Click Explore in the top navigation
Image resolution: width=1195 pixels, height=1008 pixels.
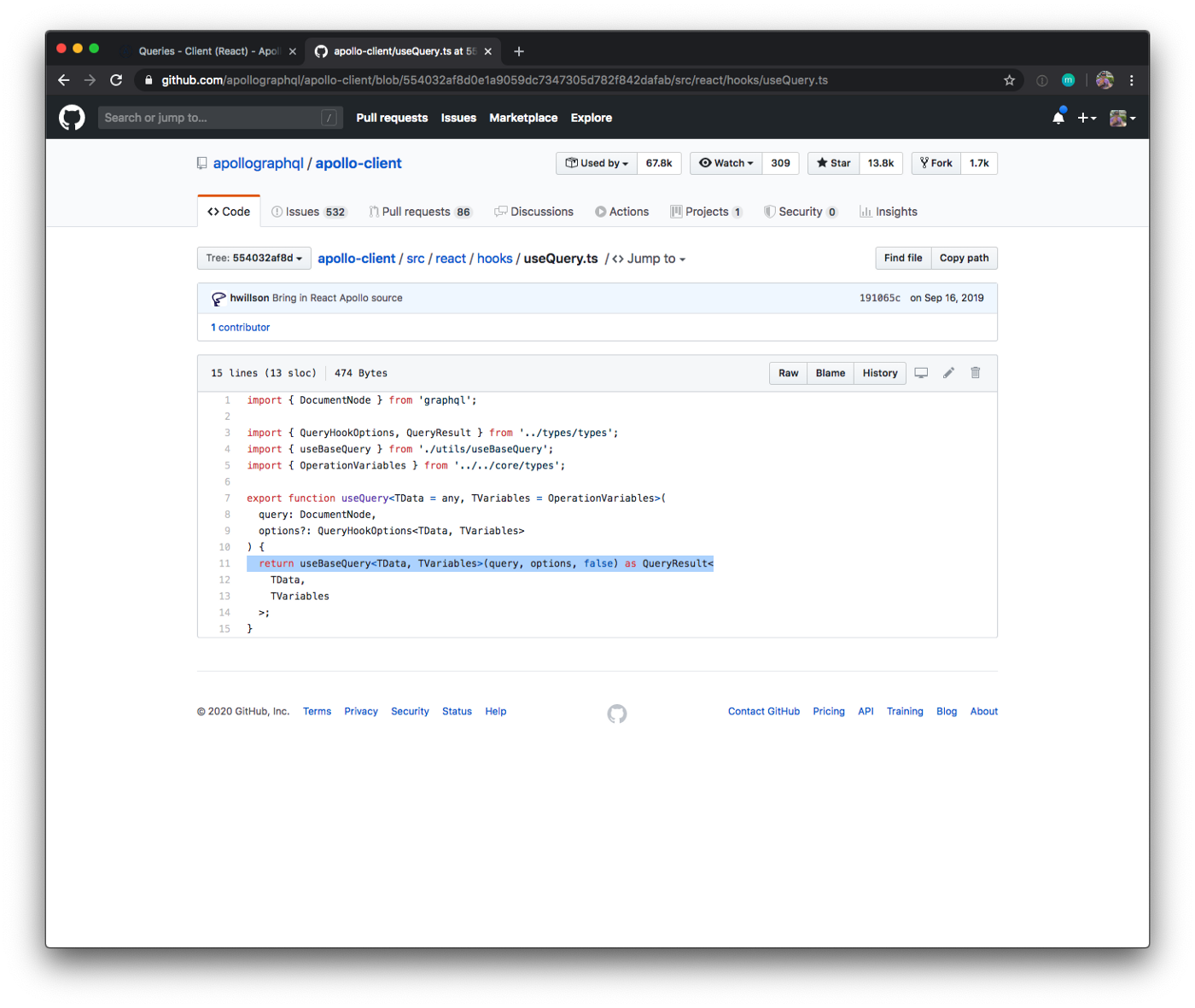pos(592,118)
